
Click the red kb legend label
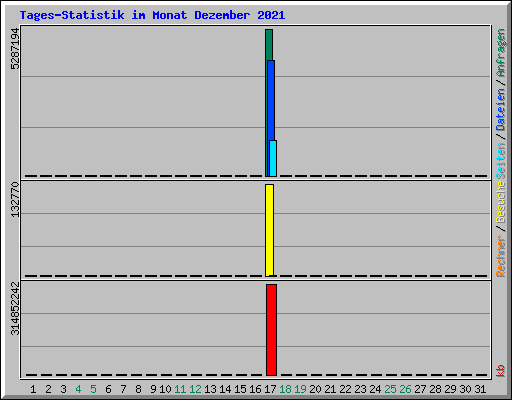(500, 371)
